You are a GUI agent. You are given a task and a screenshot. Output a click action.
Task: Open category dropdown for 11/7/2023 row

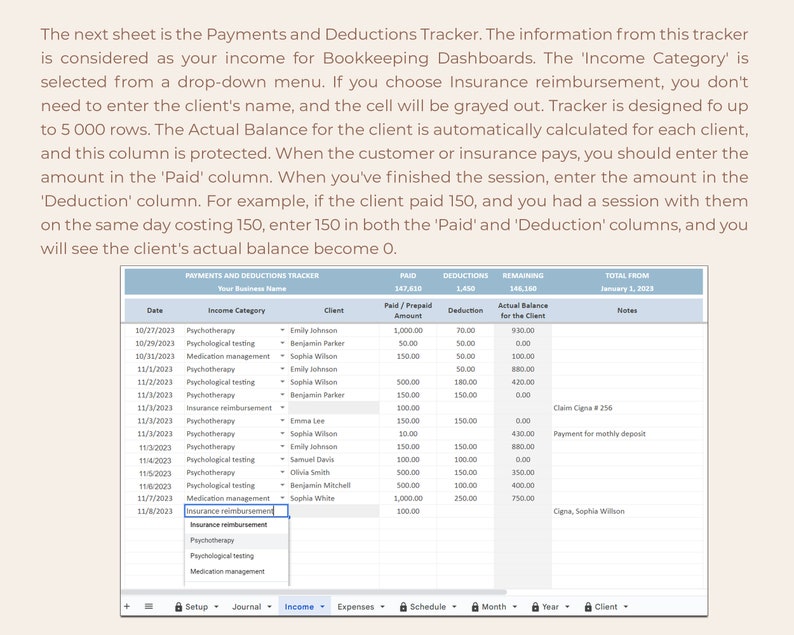click(282, 498)
